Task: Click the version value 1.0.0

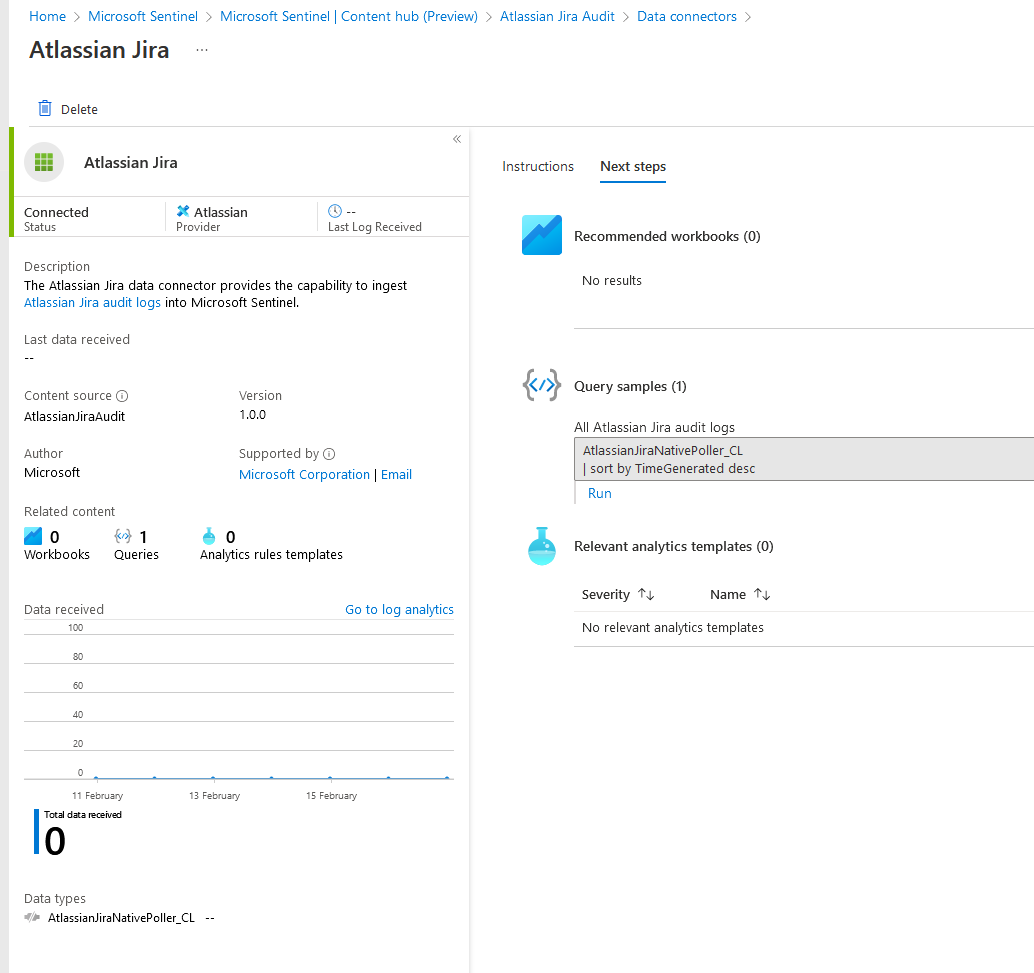Action: (253, 415)
